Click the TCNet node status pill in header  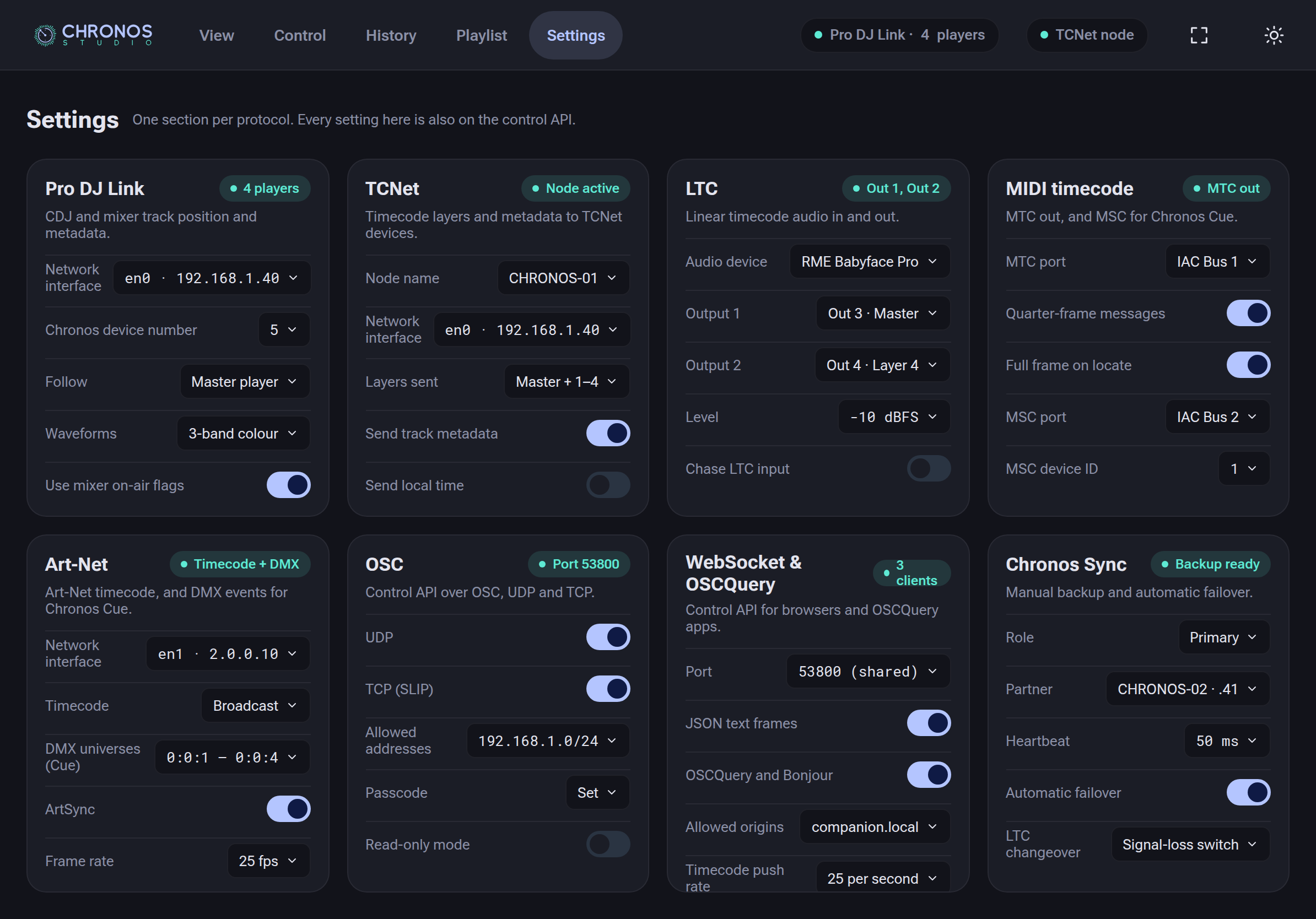(x=1087, y=35)
